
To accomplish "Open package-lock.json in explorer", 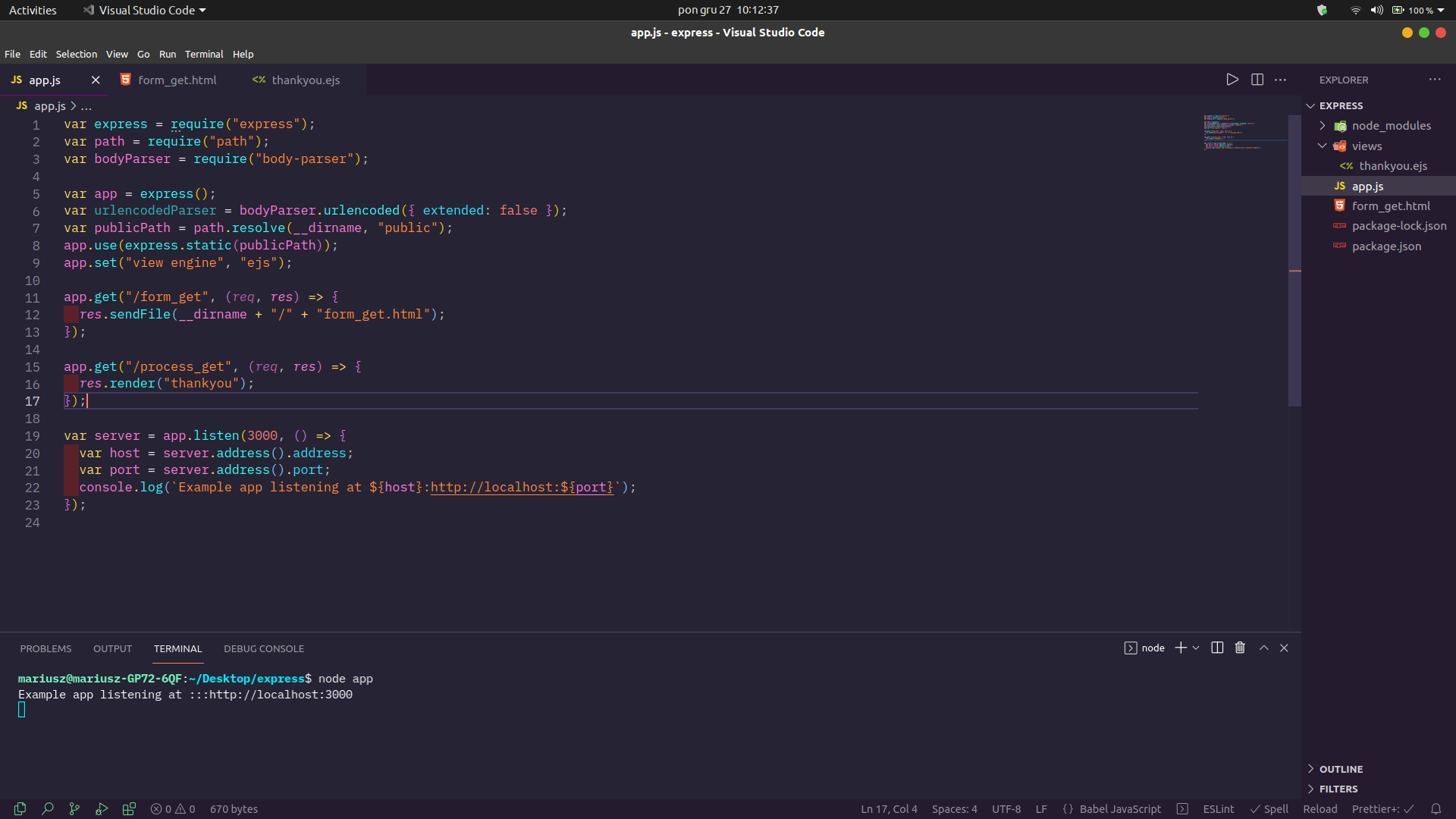I will (x=1379, y=226).
